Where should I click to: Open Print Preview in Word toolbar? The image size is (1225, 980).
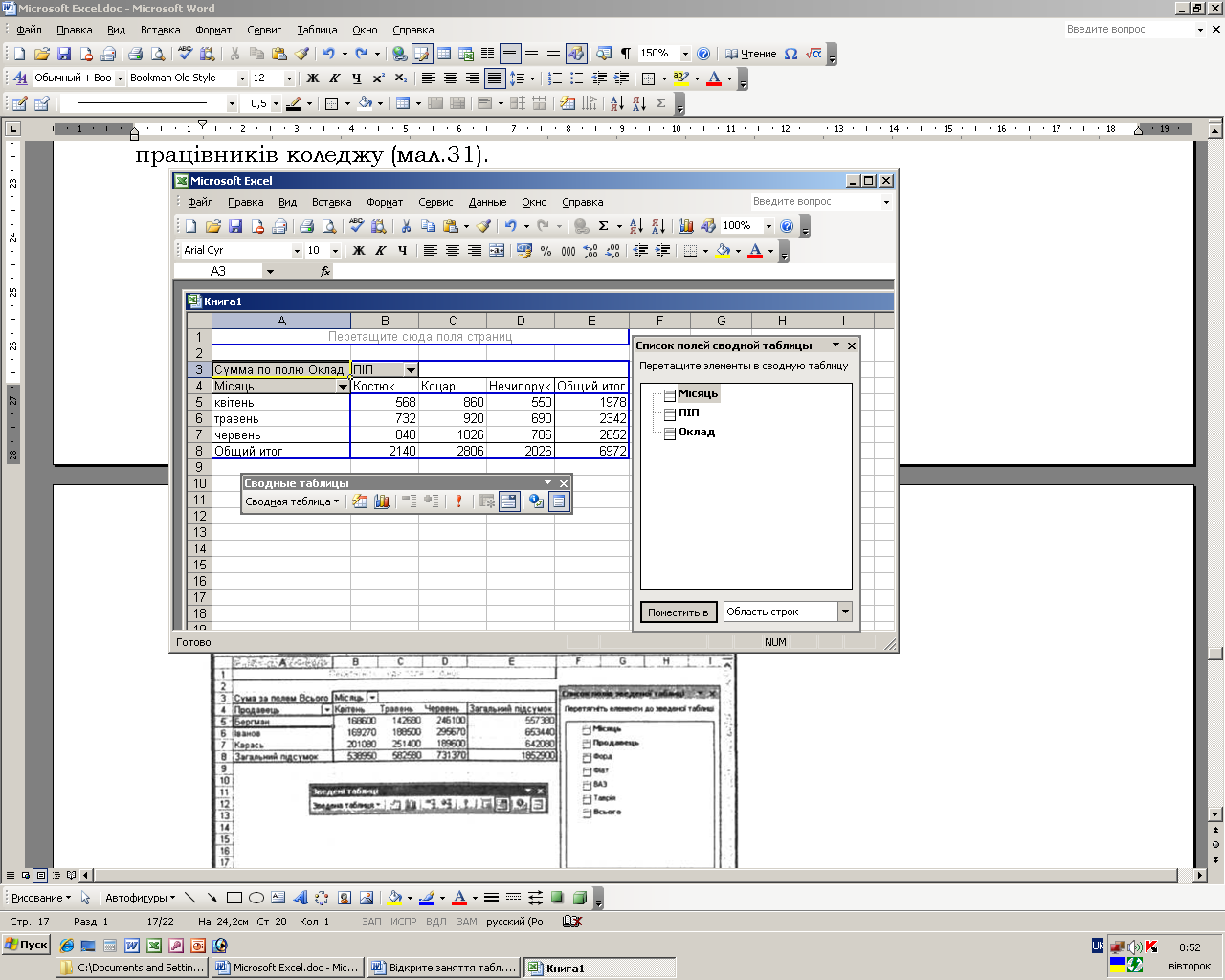pos(156,54)
